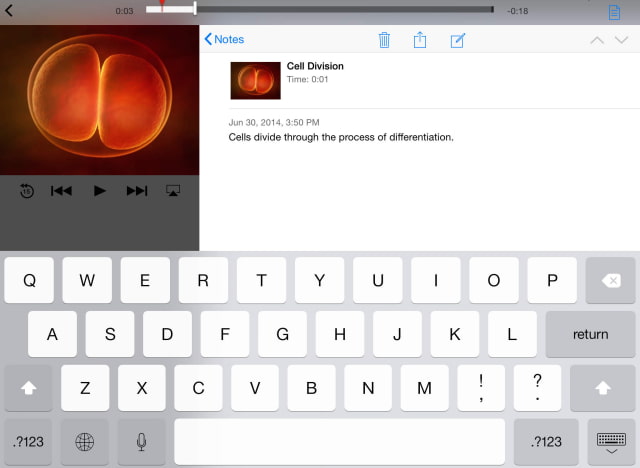
Task: Go back using the top-left arrow
Action: (x=9, y=11)
